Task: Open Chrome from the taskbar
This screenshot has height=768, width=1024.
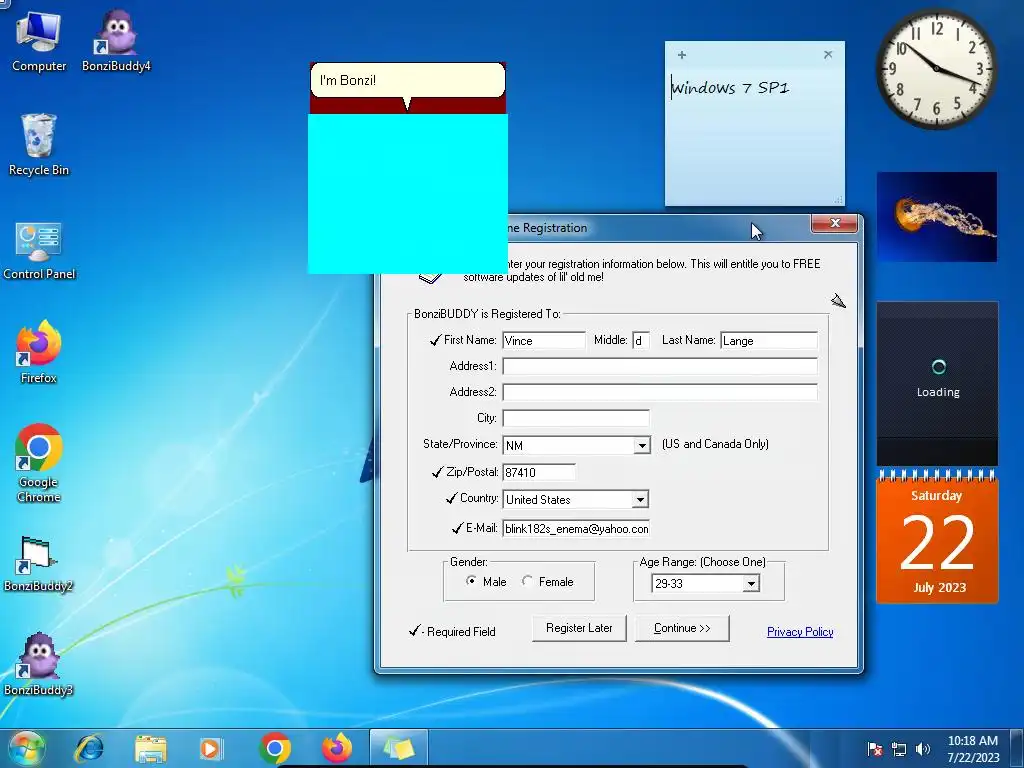Action: click(275, 748)
